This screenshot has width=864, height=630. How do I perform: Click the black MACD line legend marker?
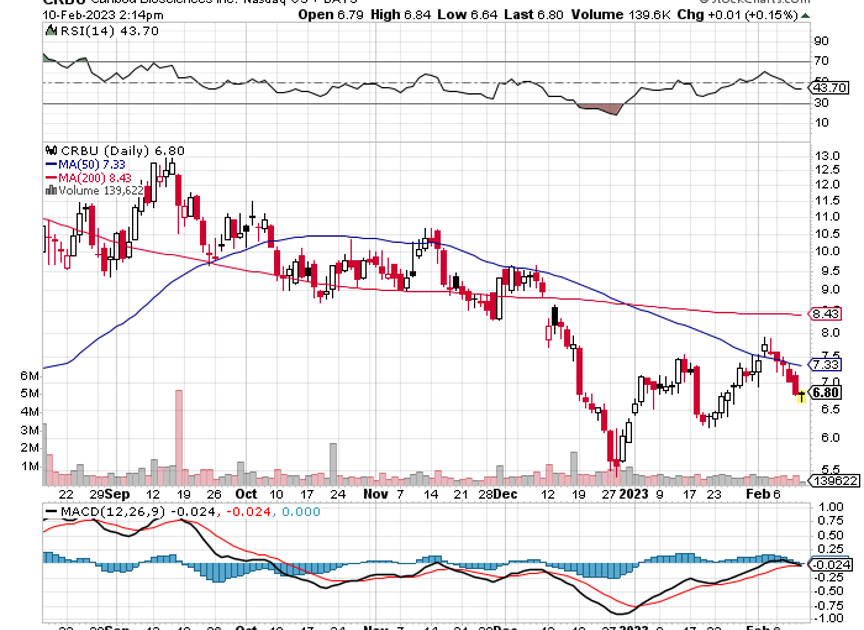(51, 512)
